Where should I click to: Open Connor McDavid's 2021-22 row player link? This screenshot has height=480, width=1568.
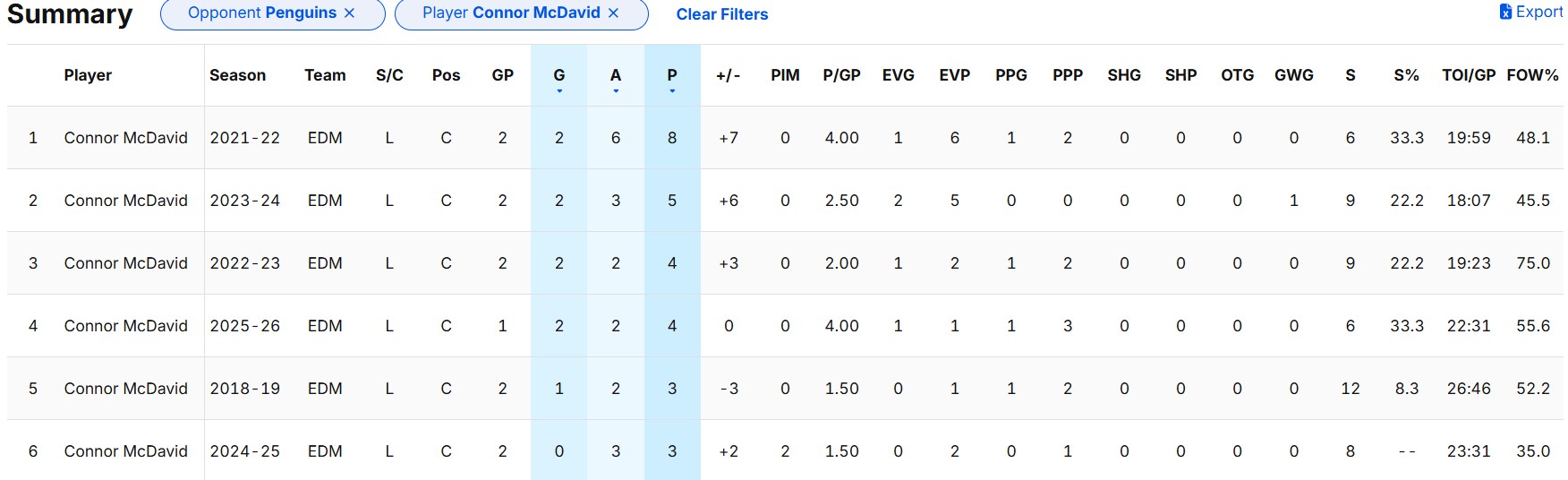point(126,138)
